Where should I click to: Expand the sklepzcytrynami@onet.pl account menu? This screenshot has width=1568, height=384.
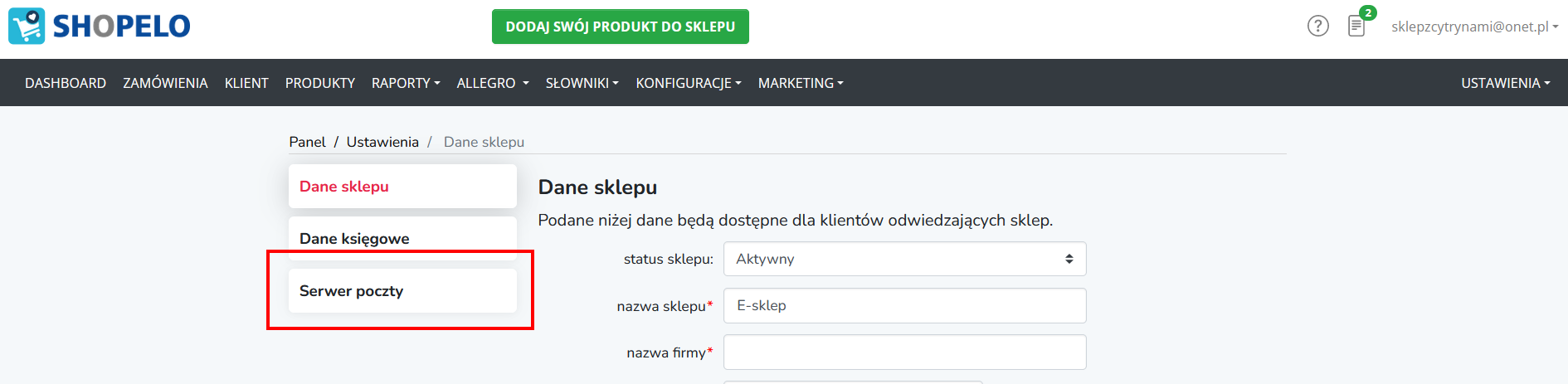point(1474,27)
